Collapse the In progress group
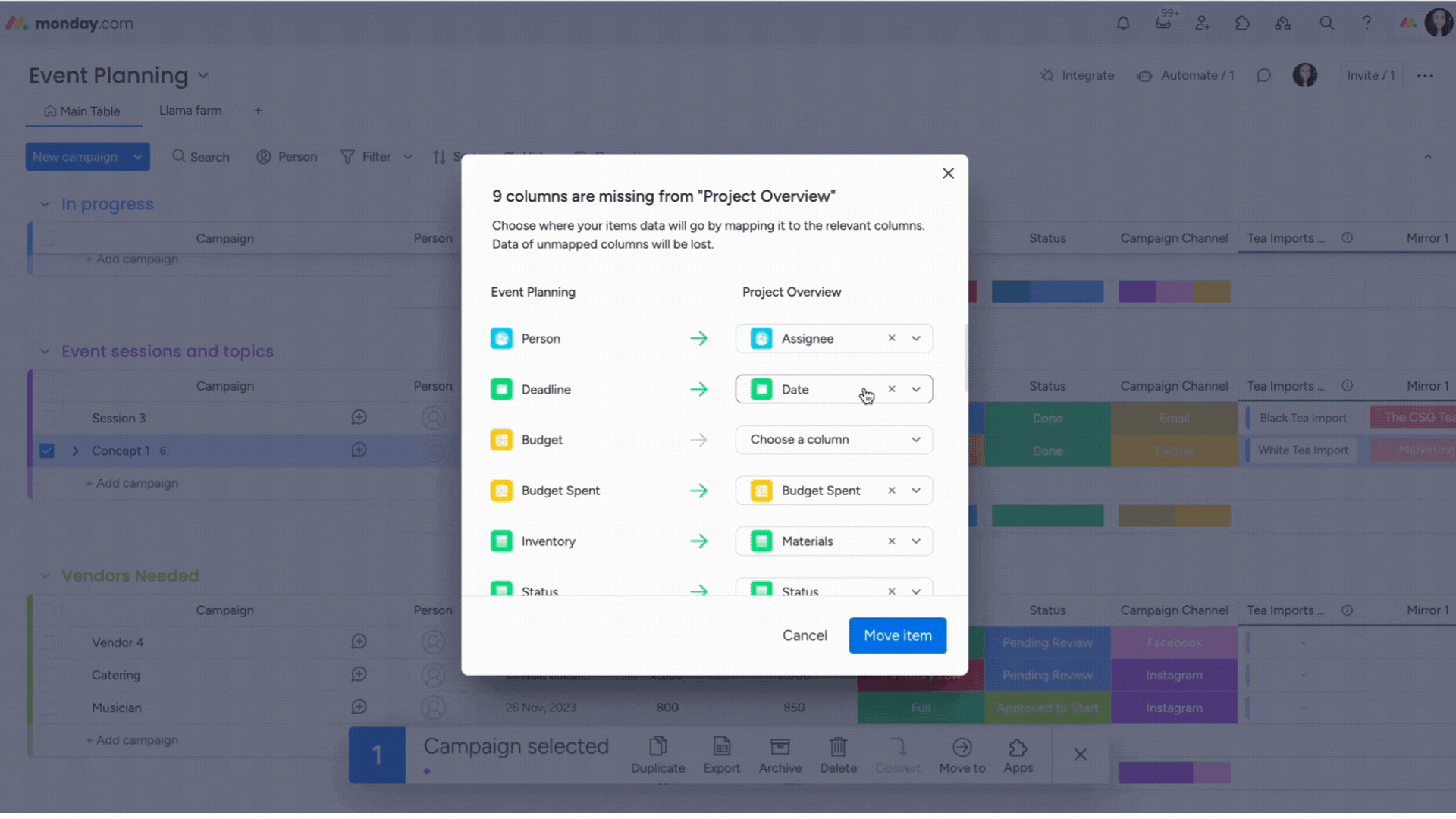The width and height of the screenshot is (1456, 819). click(45, 204)
